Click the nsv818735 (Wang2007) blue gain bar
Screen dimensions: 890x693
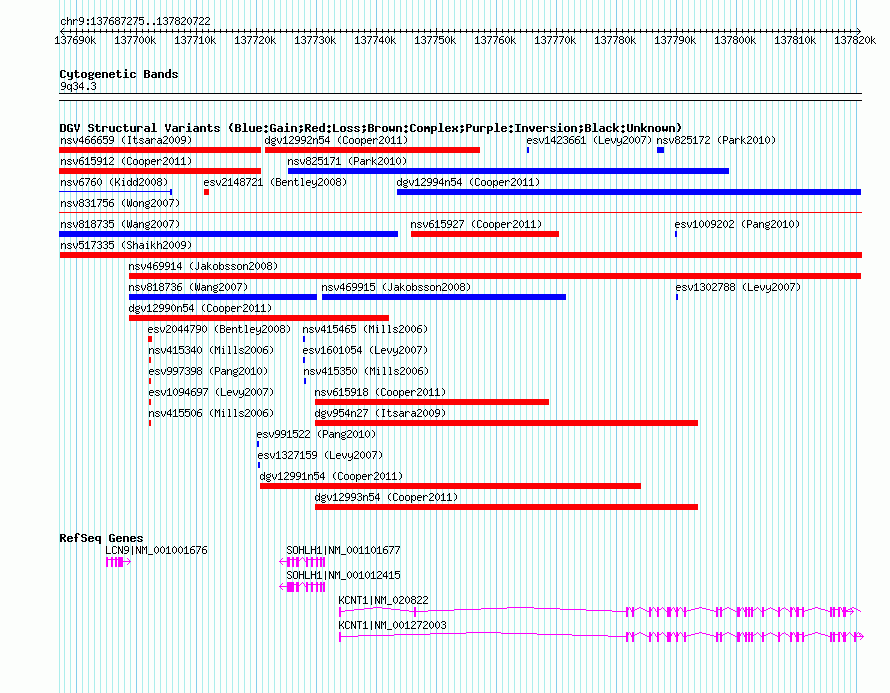pyautogui.click(x=229, y=234)
